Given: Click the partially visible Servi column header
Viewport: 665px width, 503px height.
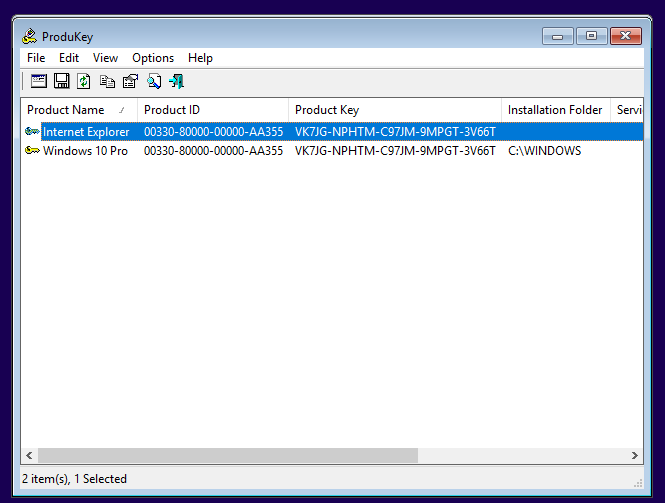Looking at the screenshot, I should [x=627, y=110].
